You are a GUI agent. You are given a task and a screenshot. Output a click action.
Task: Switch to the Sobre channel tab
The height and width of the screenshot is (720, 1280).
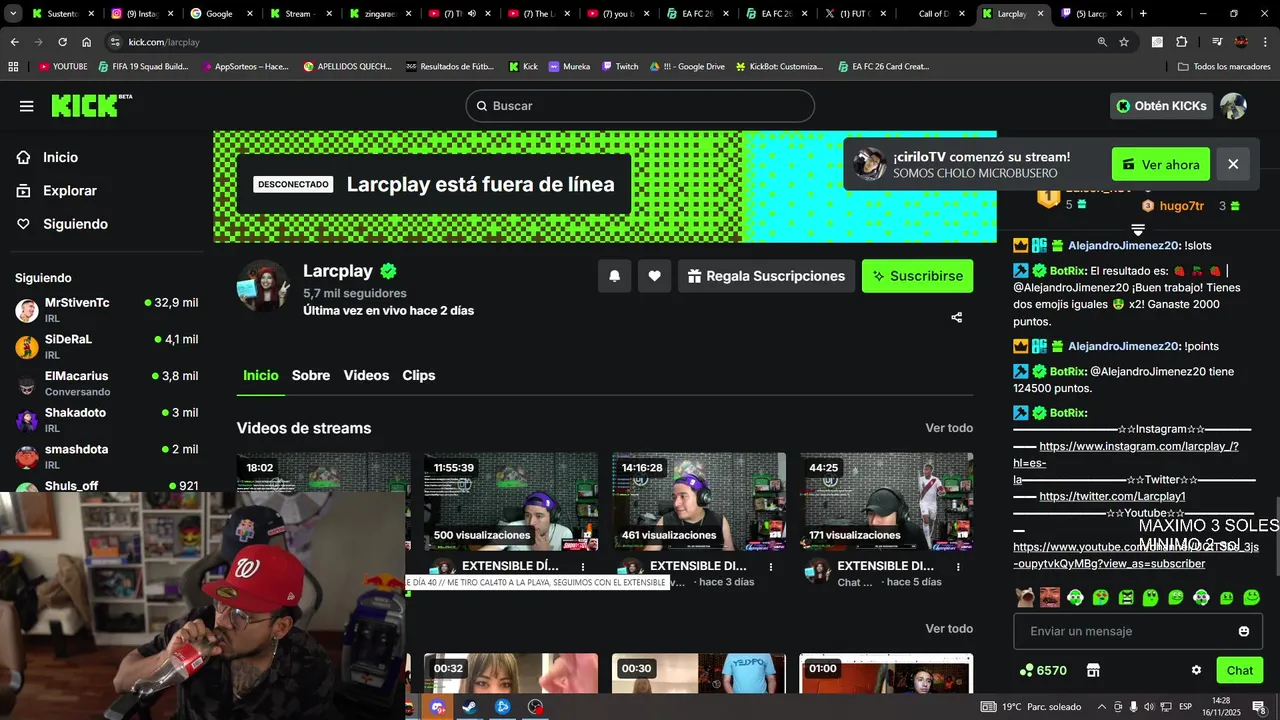[x=311, y=375]
